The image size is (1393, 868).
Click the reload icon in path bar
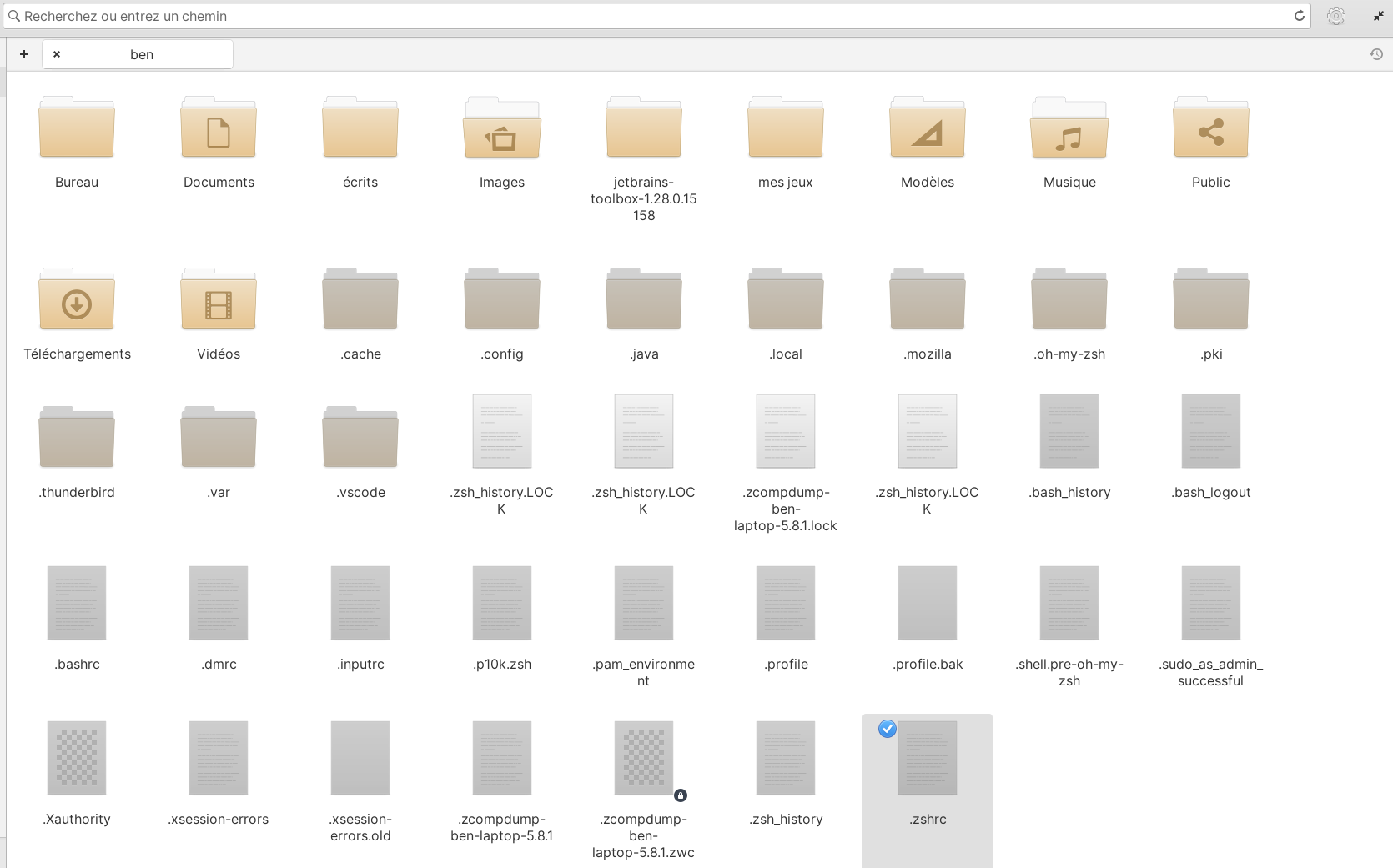(1299, 16)
